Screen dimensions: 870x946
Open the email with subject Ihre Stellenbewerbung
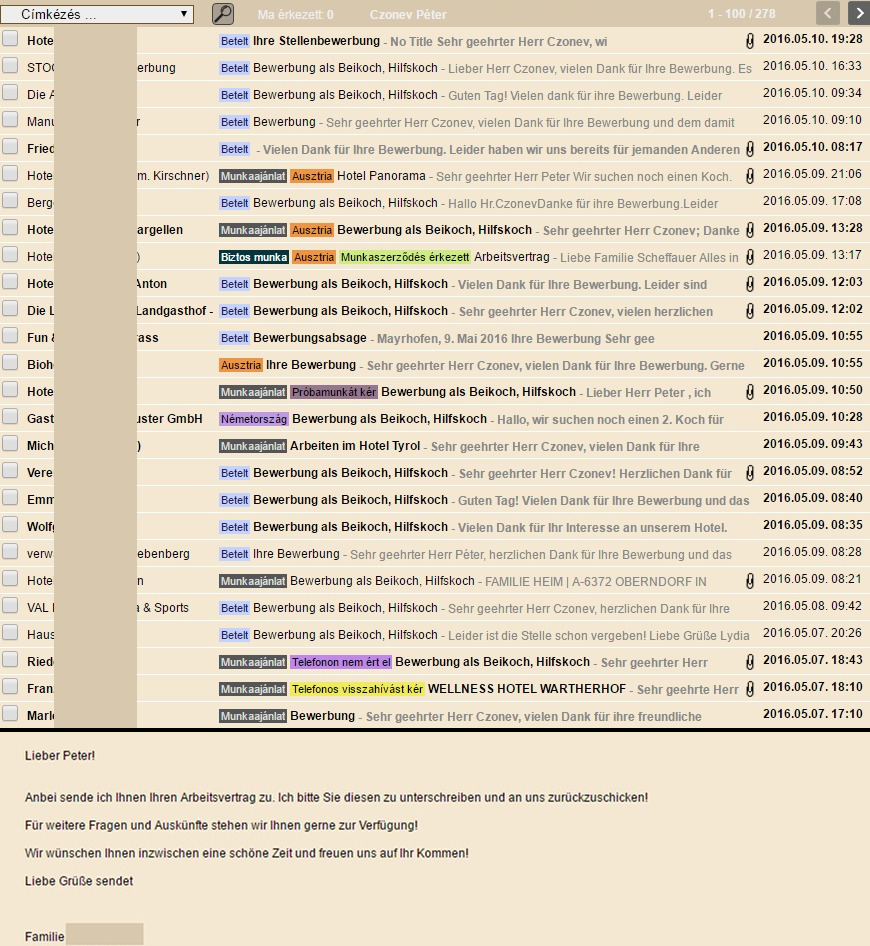tap(316, 41)
